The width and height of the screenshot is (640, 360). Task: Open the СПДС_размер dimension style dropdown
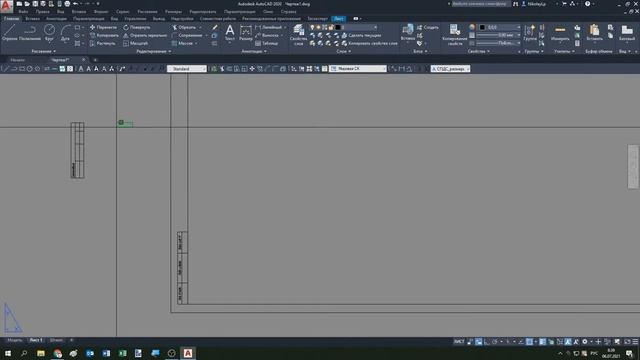450,69
